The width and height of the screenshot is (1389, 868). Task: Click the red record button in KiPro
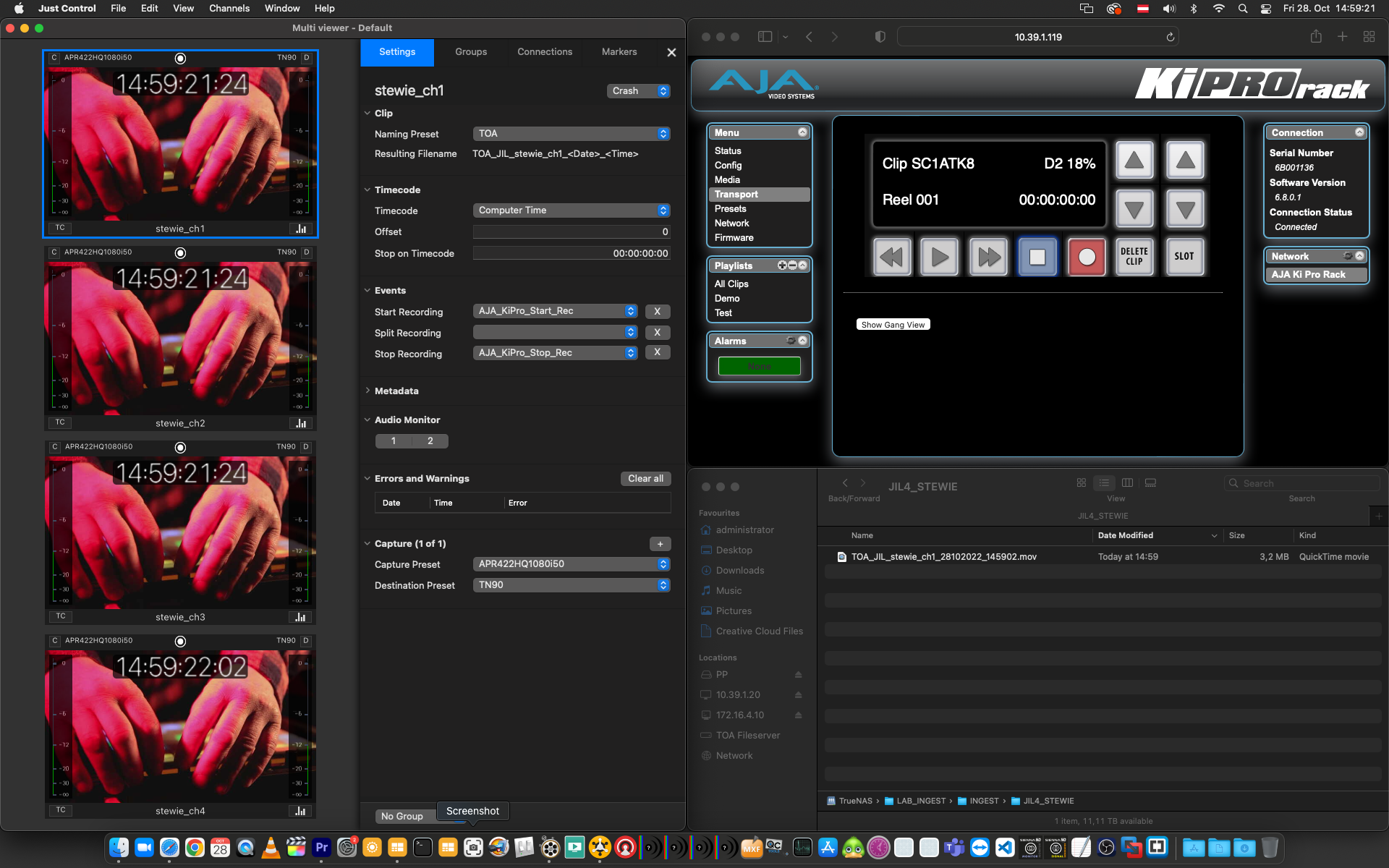click(x=1087, y=257)
